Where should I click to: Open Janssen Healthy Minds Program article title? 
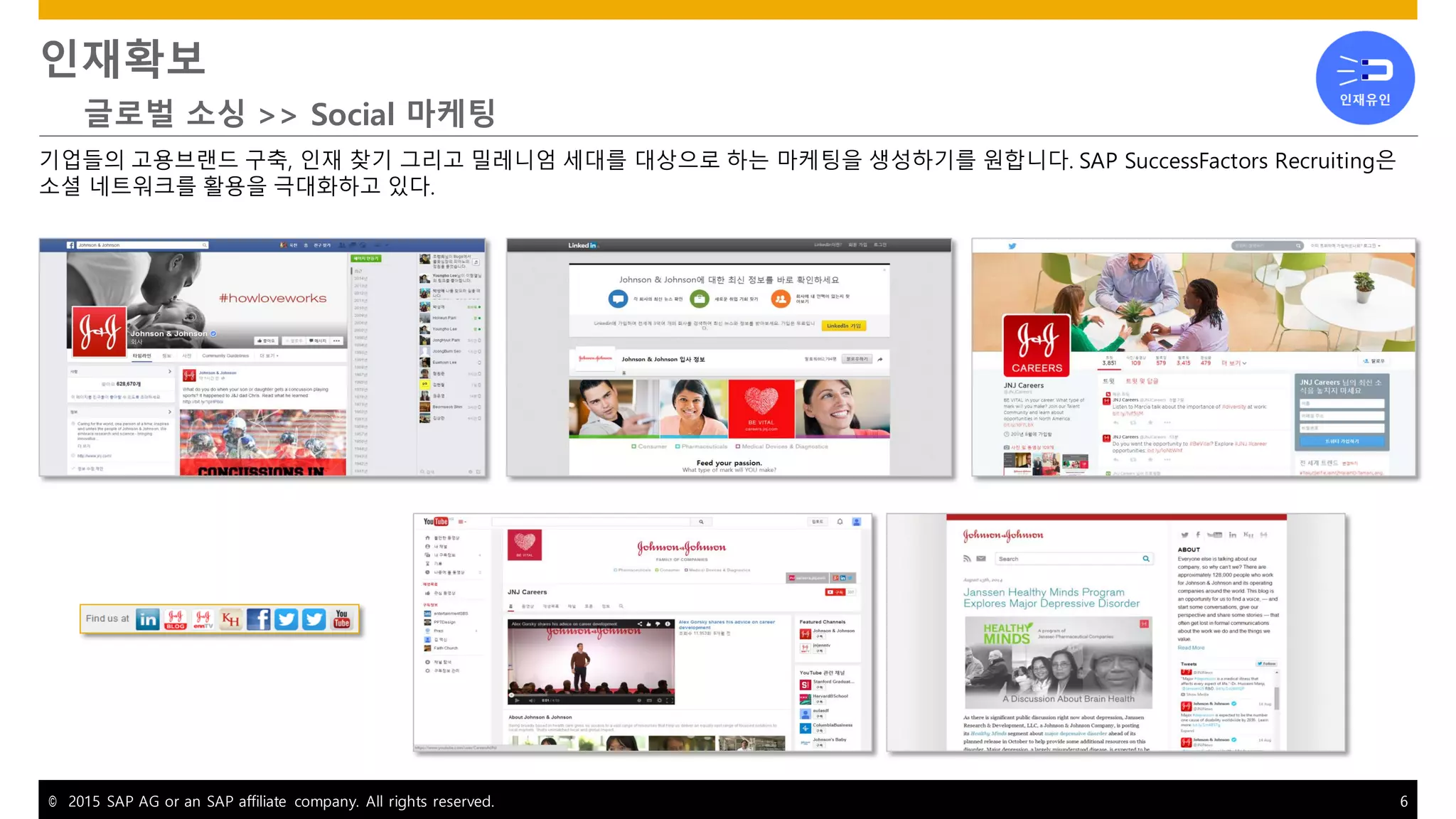(x=1051, y=598)
